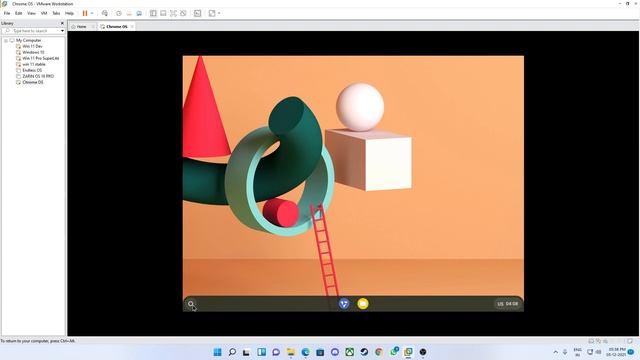This screenshot has height=360, width=640.
Task: Open the console view toolbar icon
Action: 198,13
